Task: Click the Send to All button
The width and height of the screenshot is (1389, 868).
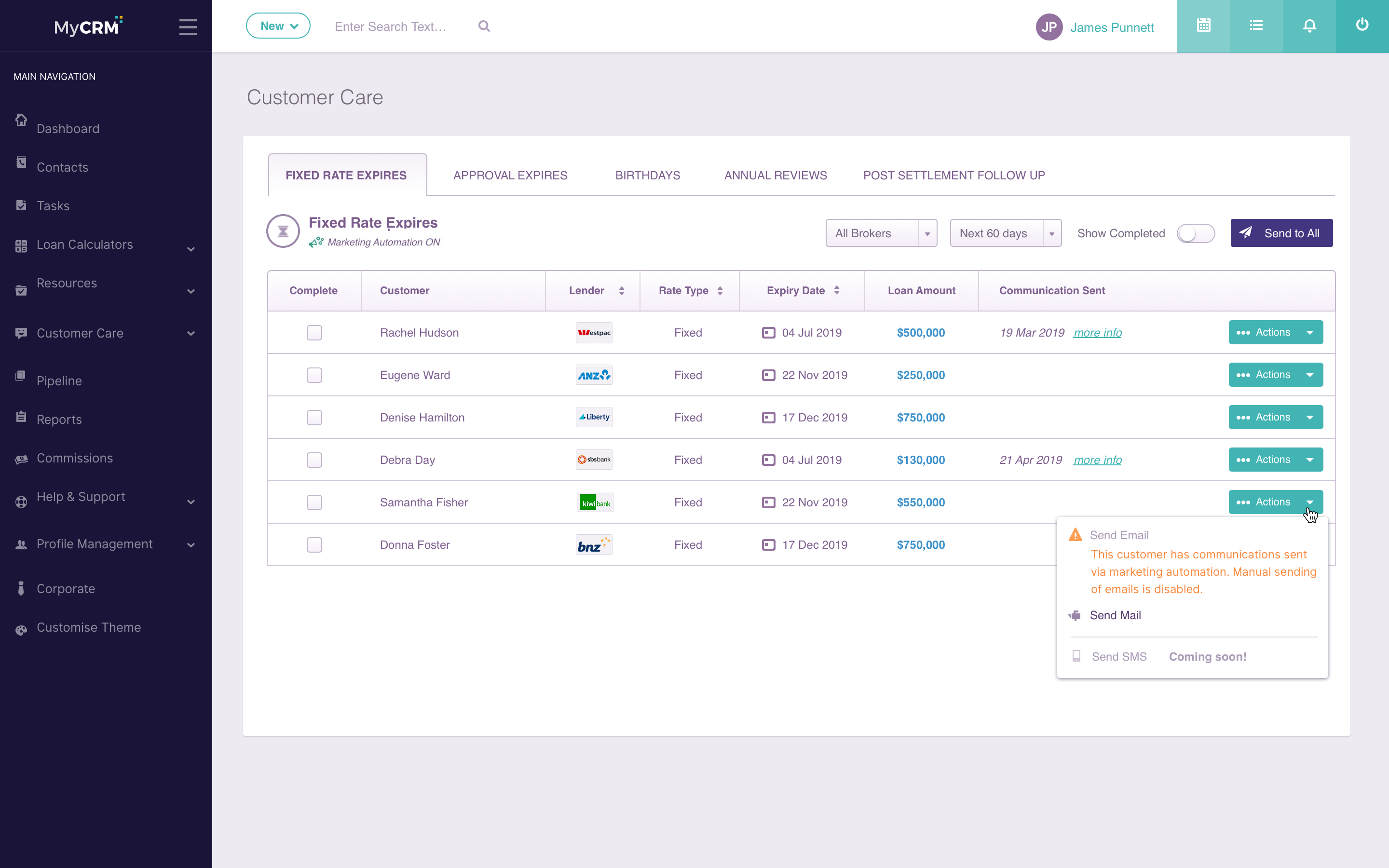Action: pos(1281,233)
